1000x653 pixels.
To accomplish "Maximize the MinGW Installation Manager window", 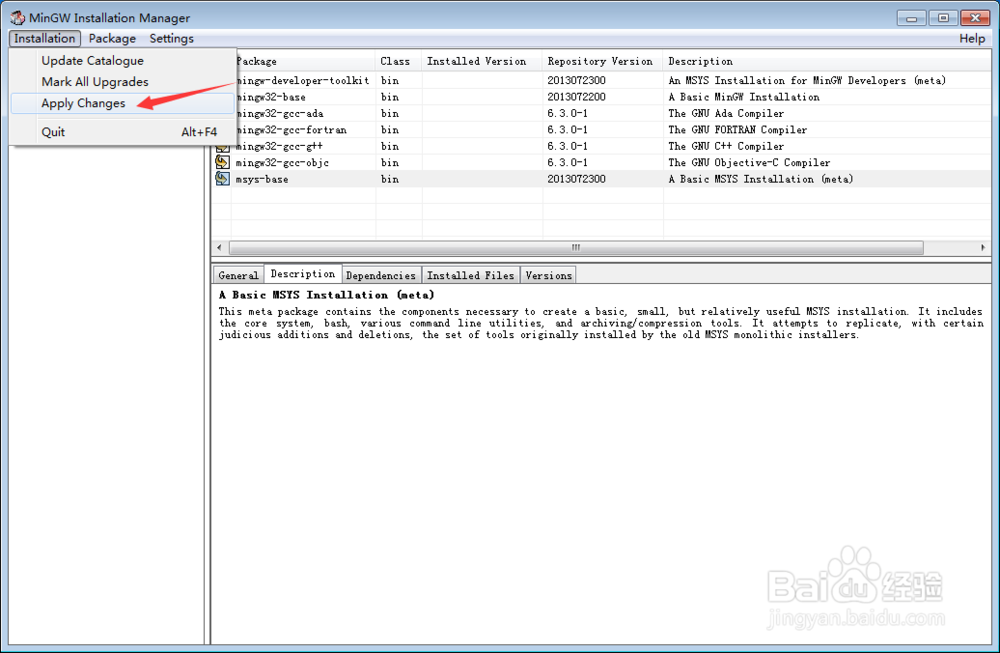I will [943, 18].
